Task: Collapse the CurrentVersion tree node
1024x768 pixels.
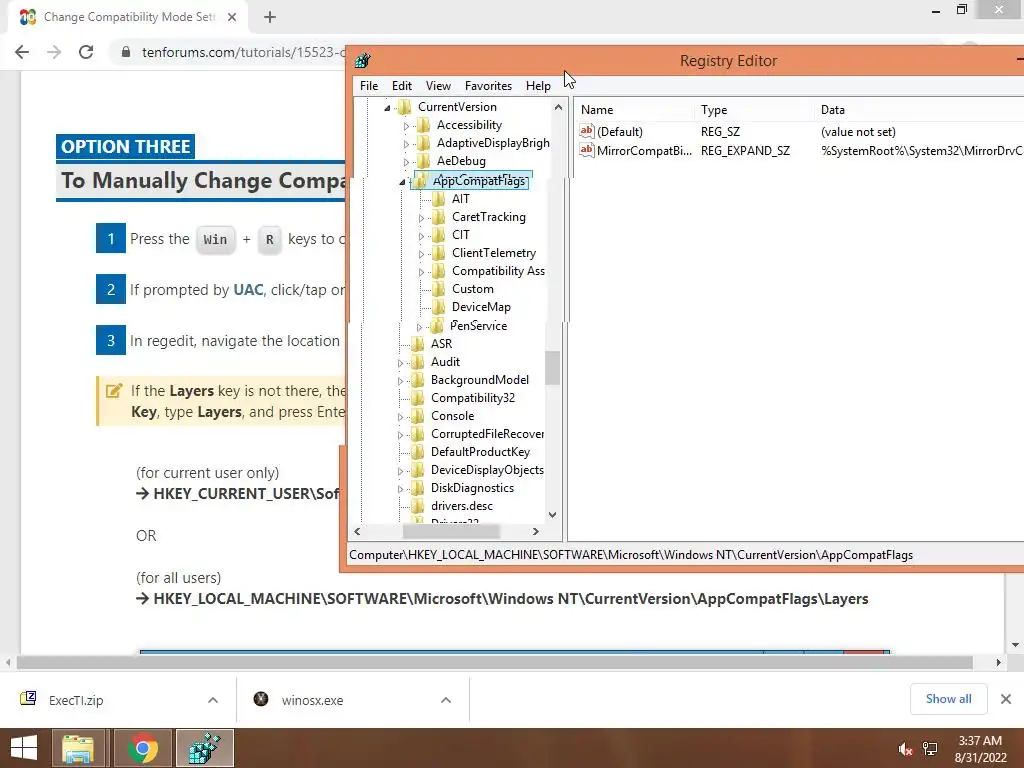Action: [387, 107]
